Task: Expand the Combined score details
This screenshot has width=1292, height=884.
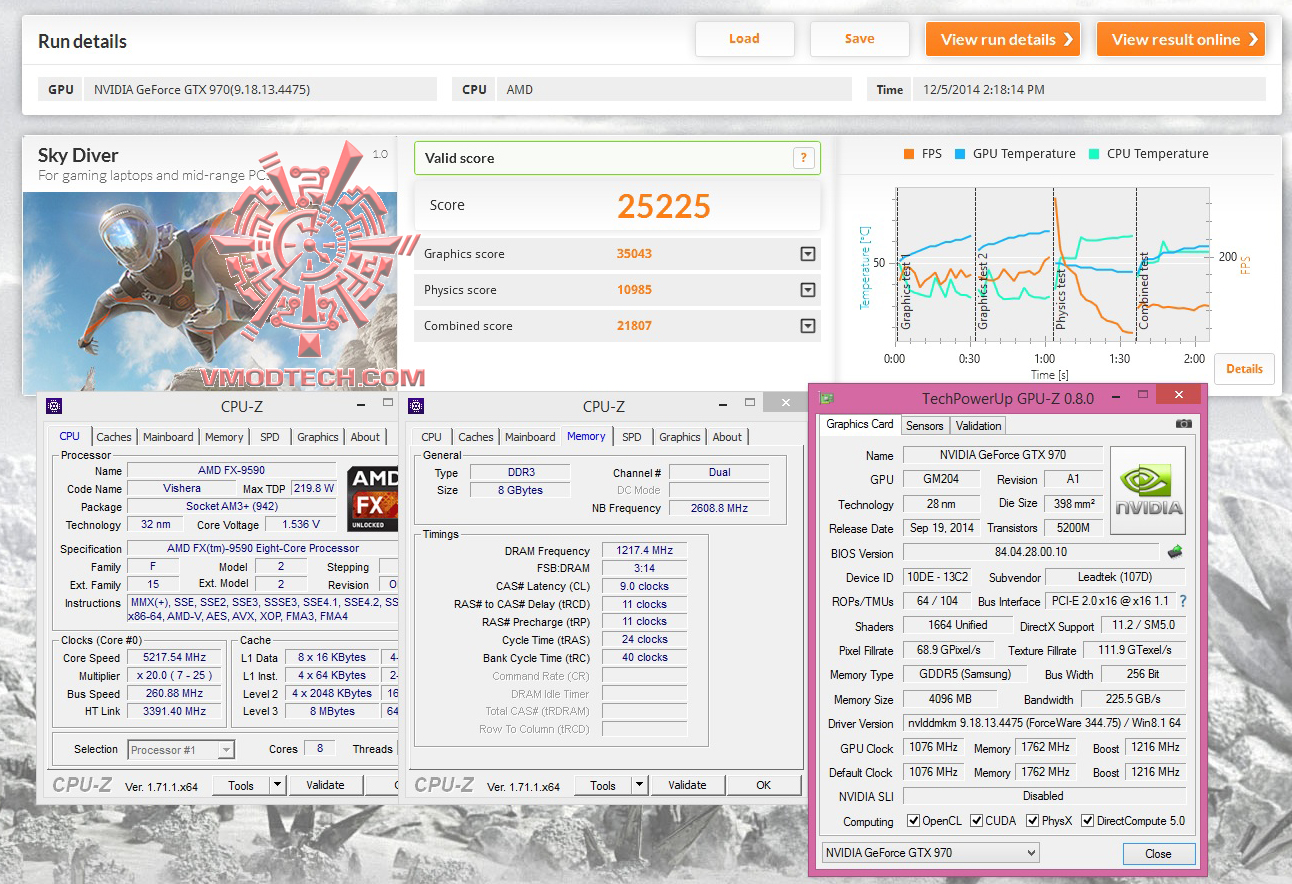Action: [x=808, y=326]
